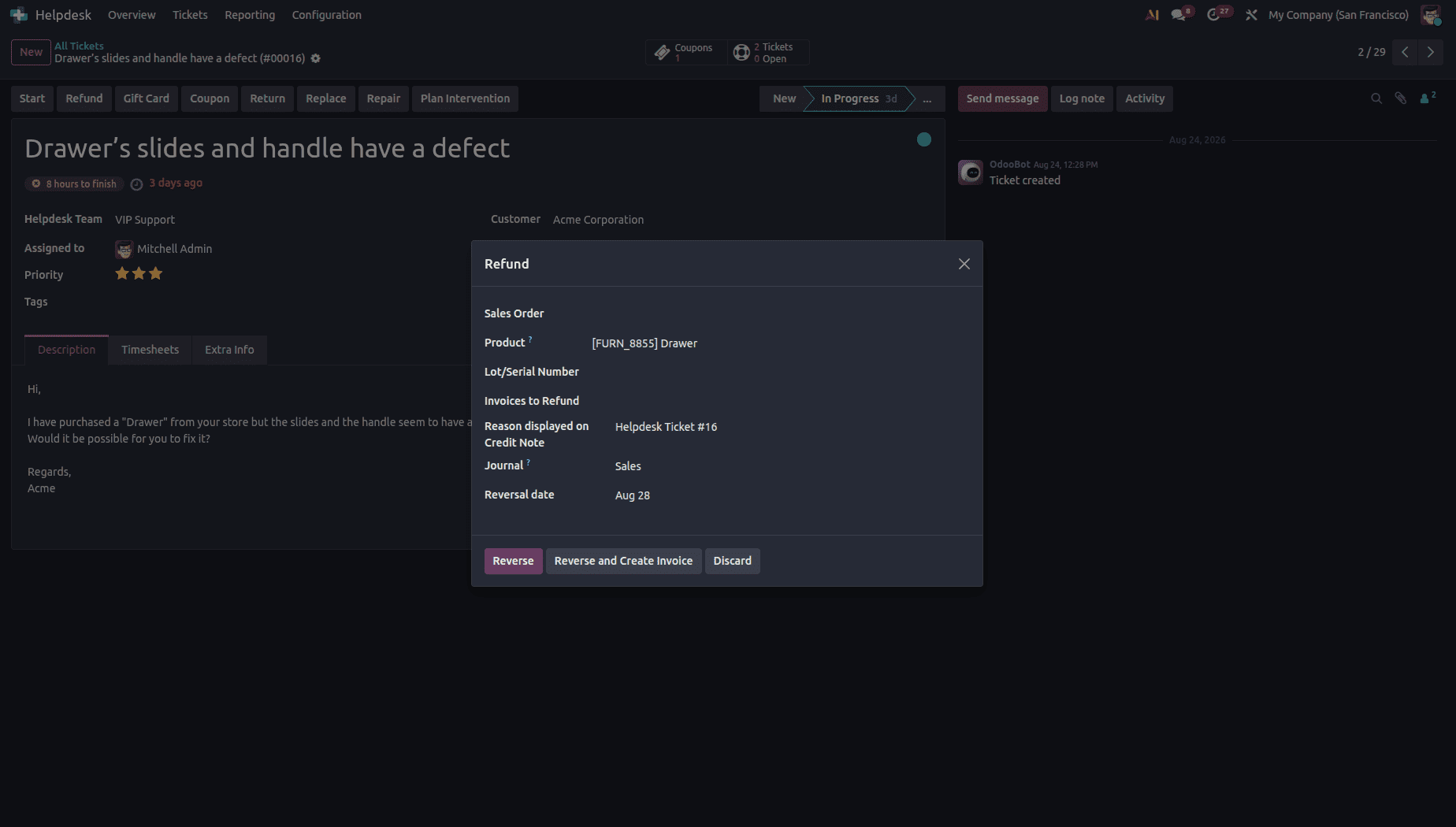Show followers icon in chatter
1456x827 pixels.
coord(1428,98)
